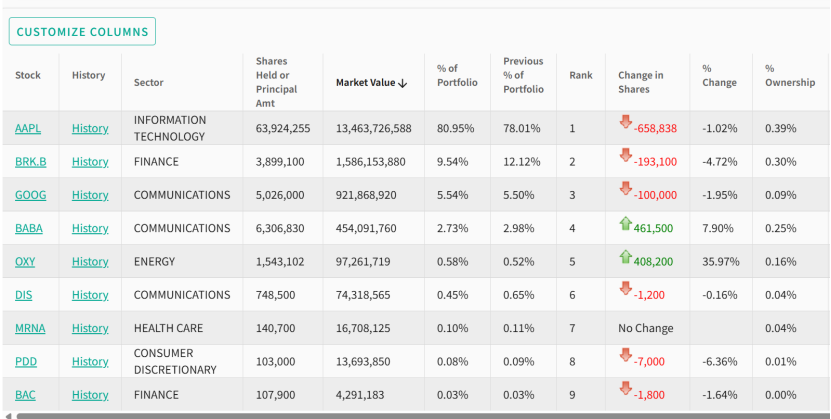The image size is (831, 419).
Task: View History for the BABA holding
Action: pyautogui.click(x=90, y=228)
